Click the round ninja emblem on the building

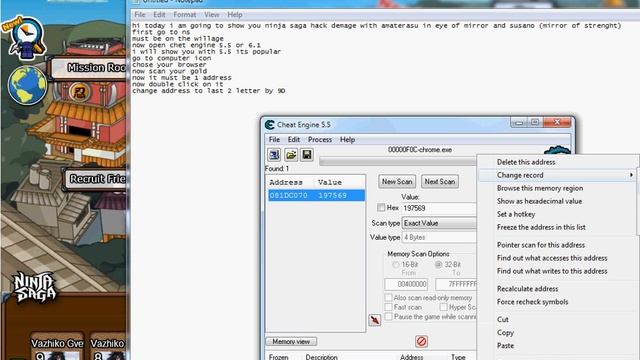pyautogui.click(x=79, y=92)
